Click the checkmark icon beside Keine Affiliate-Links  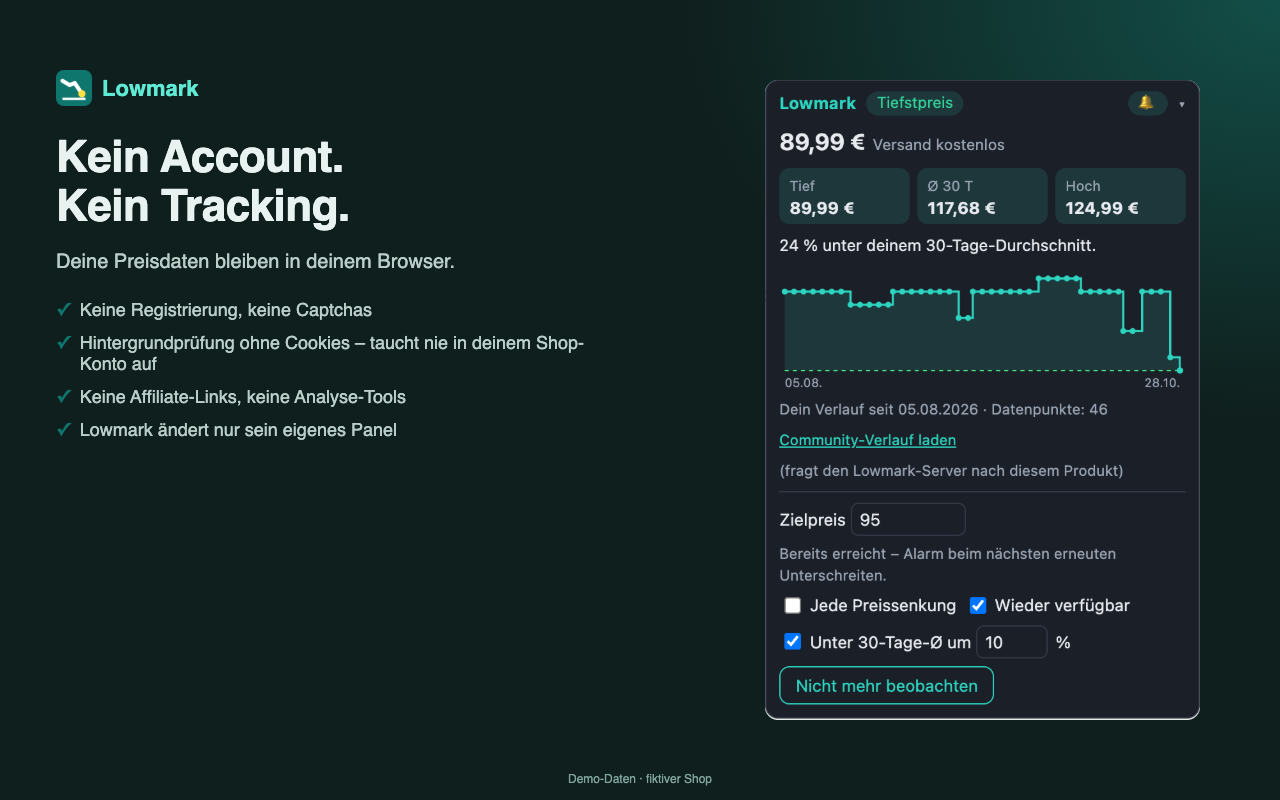tap(64, 397)
